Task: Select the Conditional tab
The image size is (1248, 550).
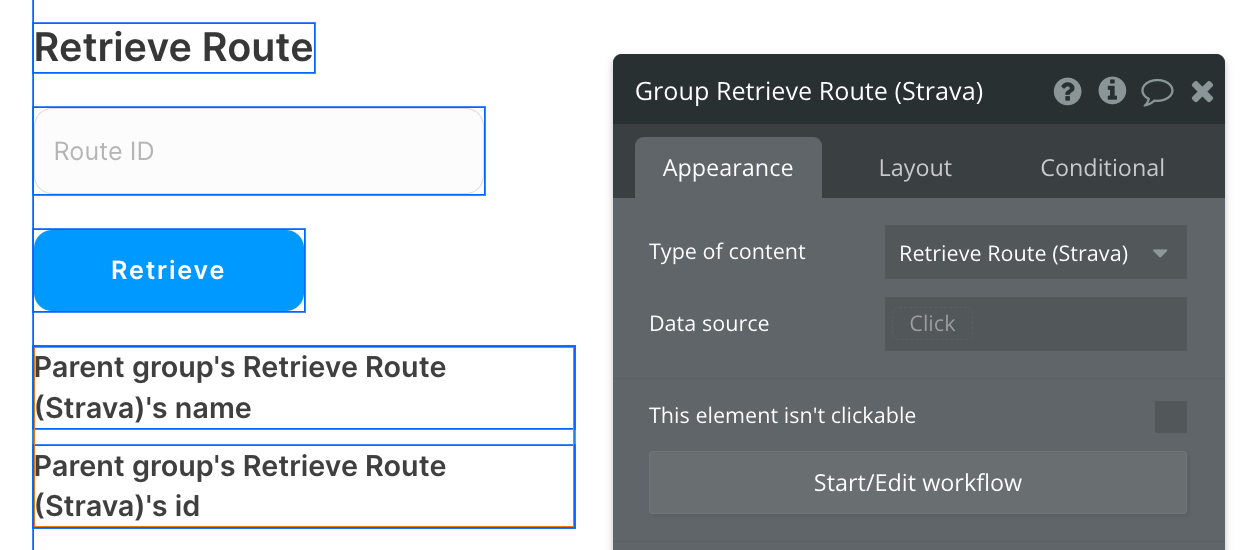Action: [x=1102, y=168]
